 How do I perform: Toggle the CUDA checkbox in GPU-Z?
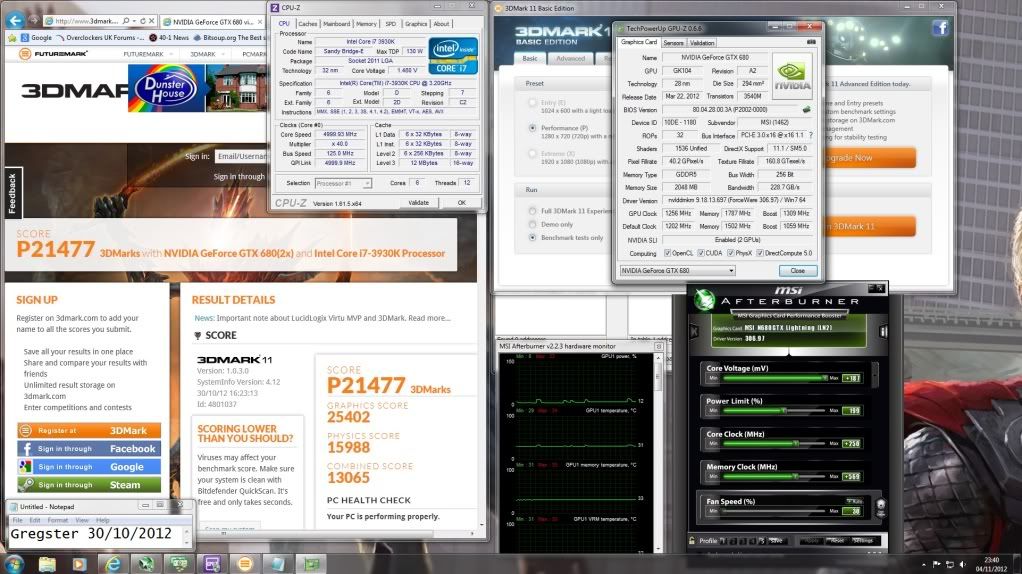click(701, 253)
